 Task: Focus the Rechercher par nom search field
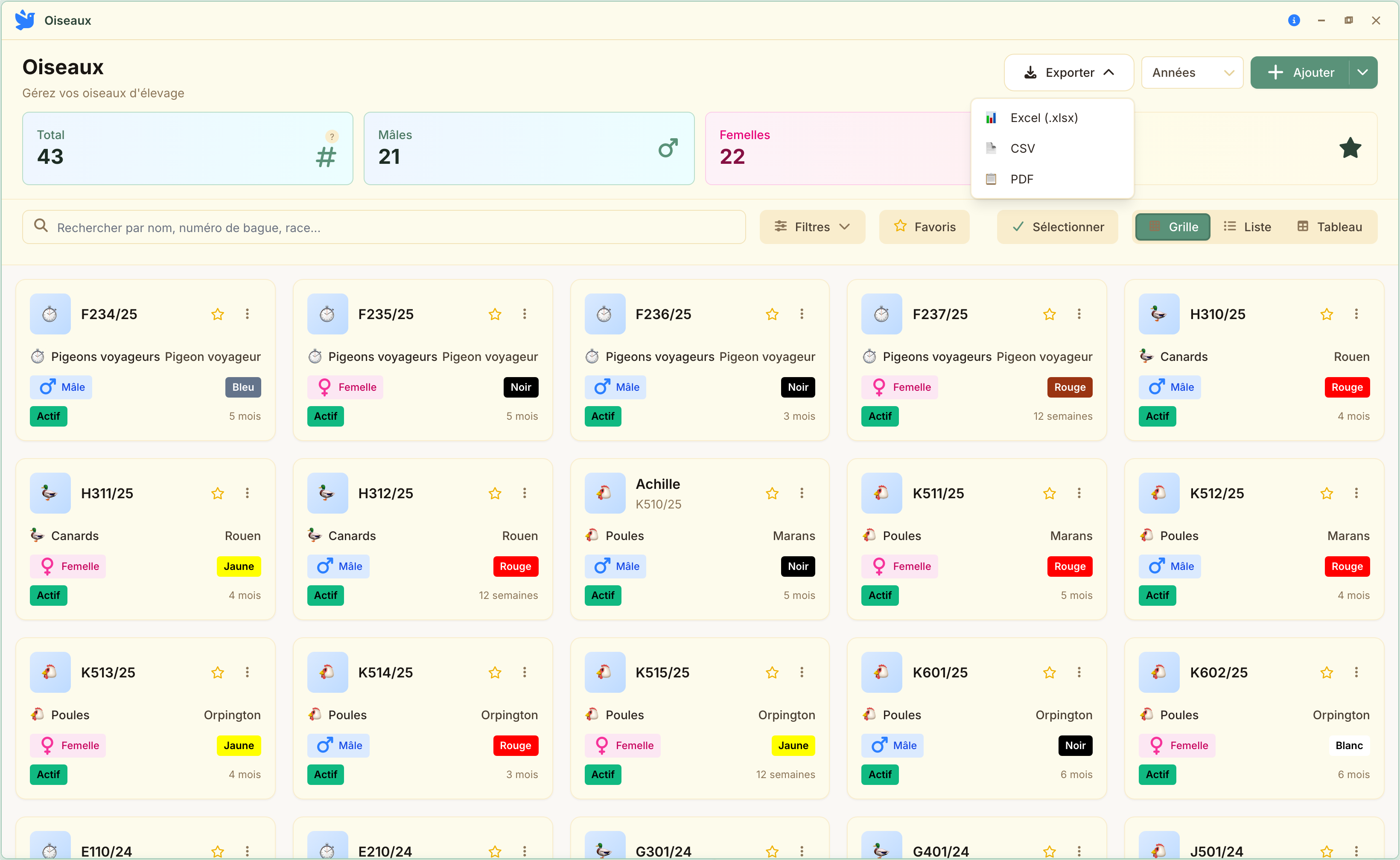384,227
